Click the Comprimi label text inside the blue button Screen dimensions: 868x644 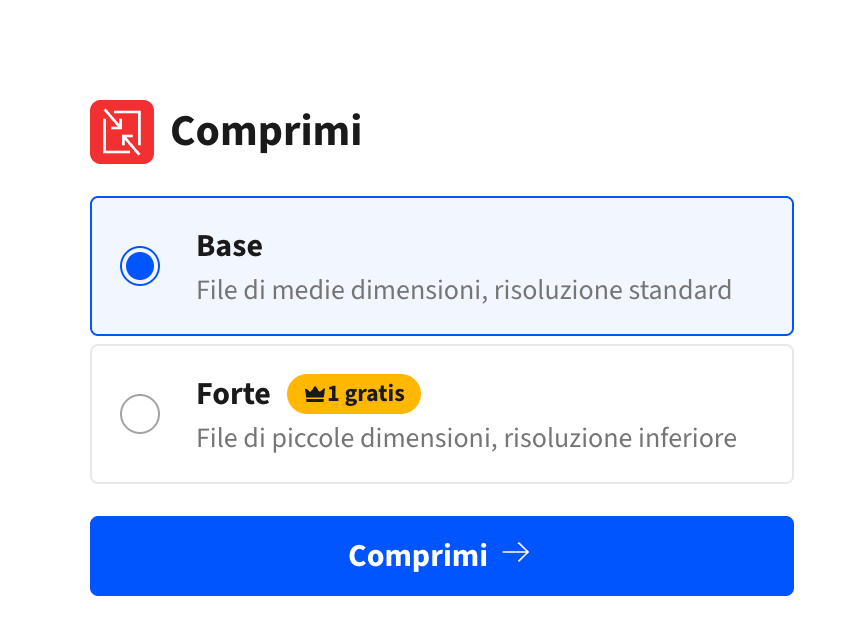[417, 556]
